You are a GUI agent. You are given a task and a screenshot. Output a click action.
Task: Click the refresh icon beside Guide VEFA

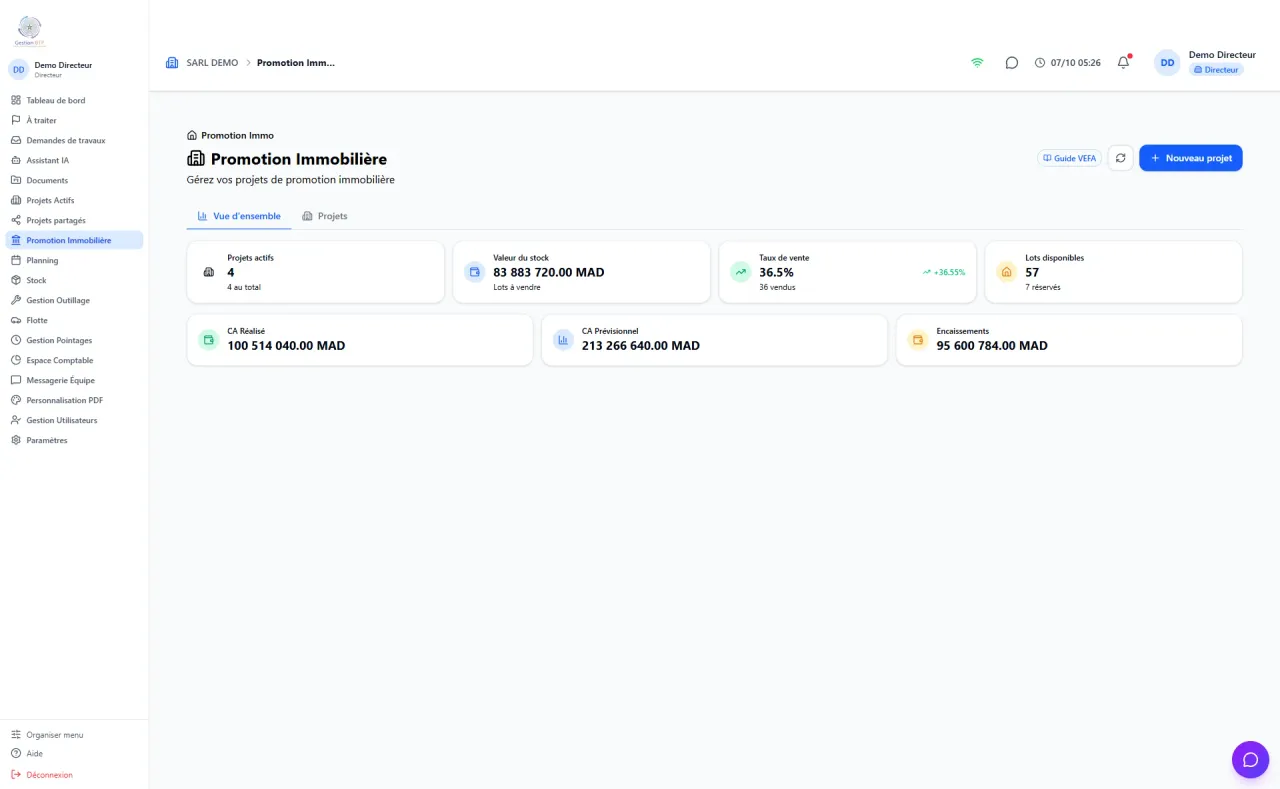[1121, 158]
